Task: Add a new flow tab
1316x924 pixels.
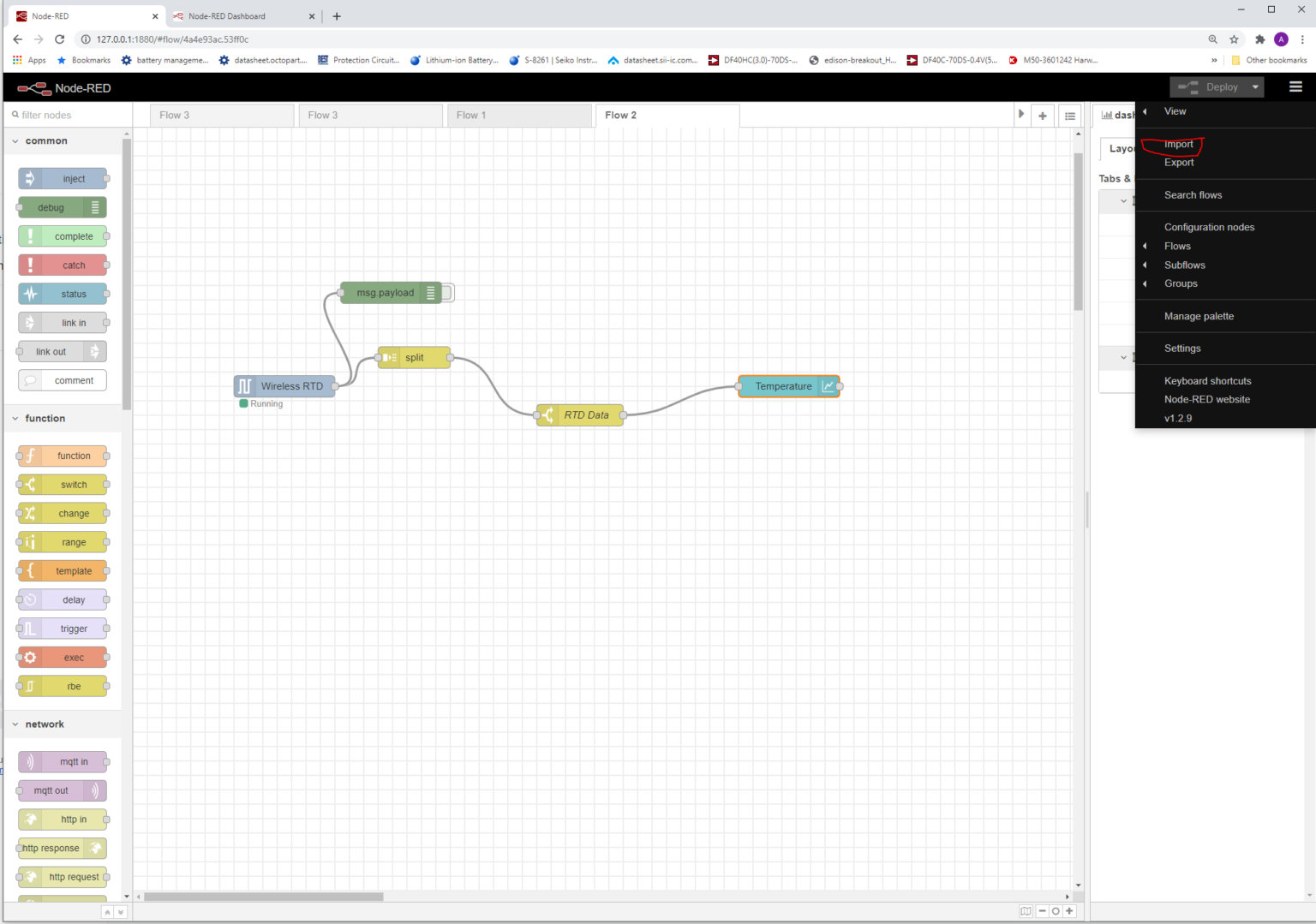Action: pos(1043,116)
